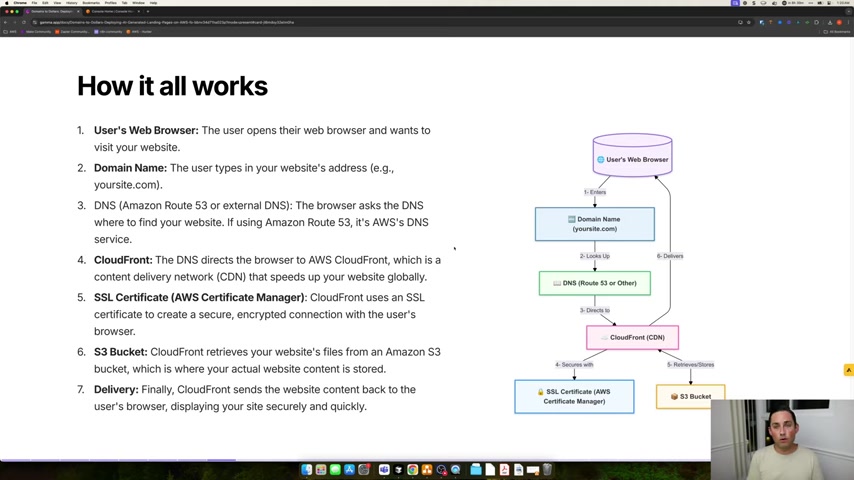This screenshot has height=480, width=854.
Task: Open the Bookmarks menu
Action: [x=91, y=3]
